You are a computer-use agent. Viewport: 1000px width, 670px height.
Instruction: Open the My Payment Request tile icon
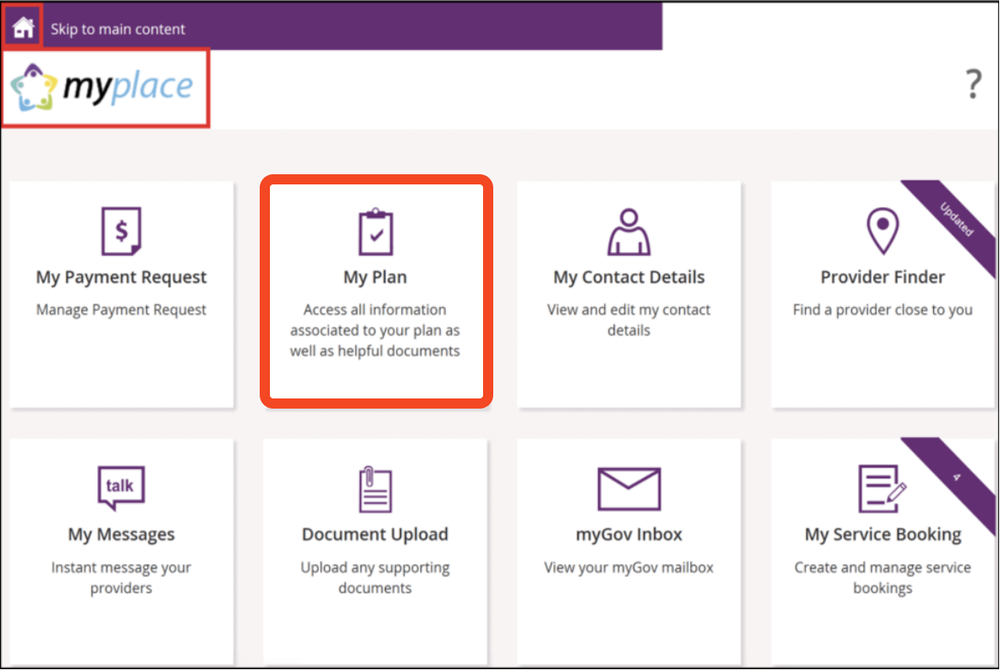[x=121, y=229]
